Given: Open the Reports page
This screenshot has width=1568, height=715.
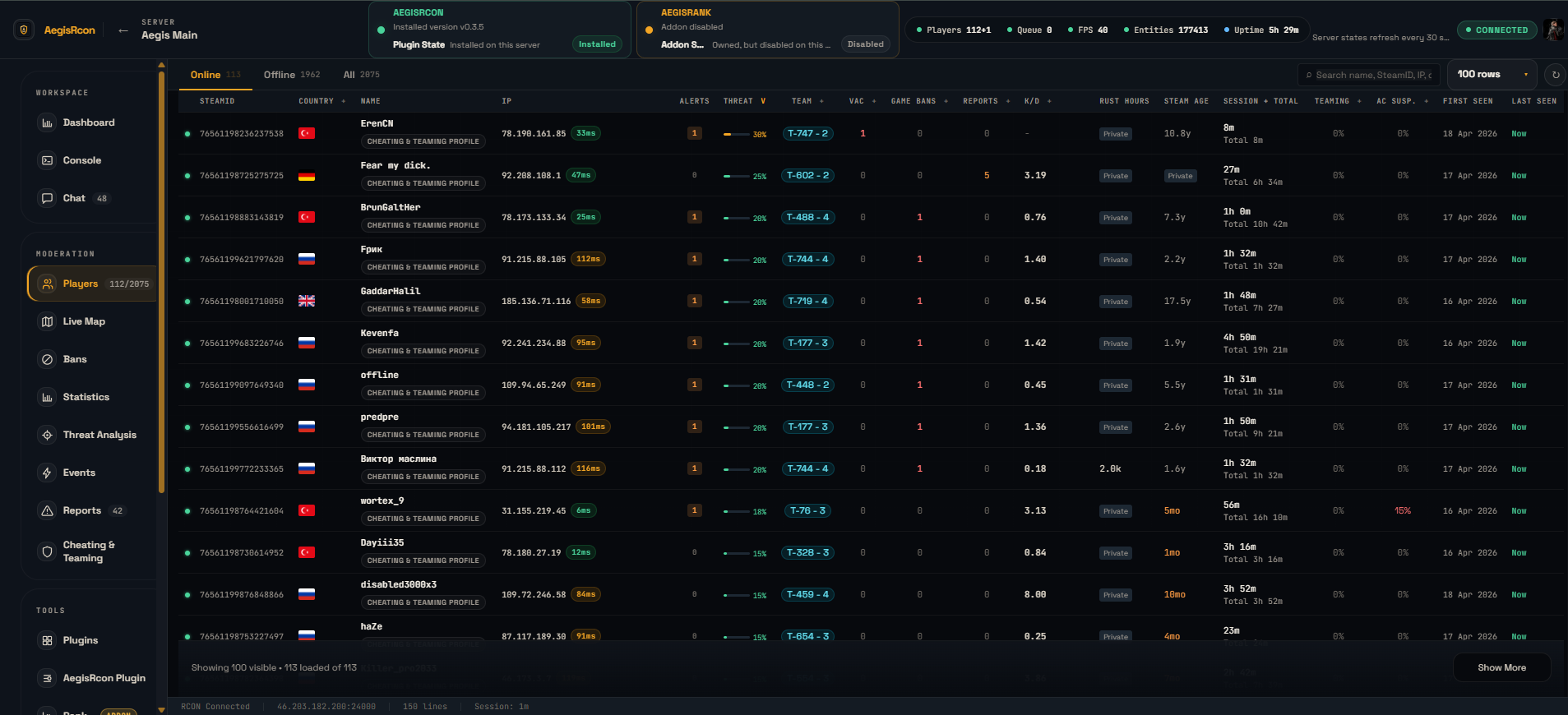Looking at the screenshot, I should click(82, 510).
